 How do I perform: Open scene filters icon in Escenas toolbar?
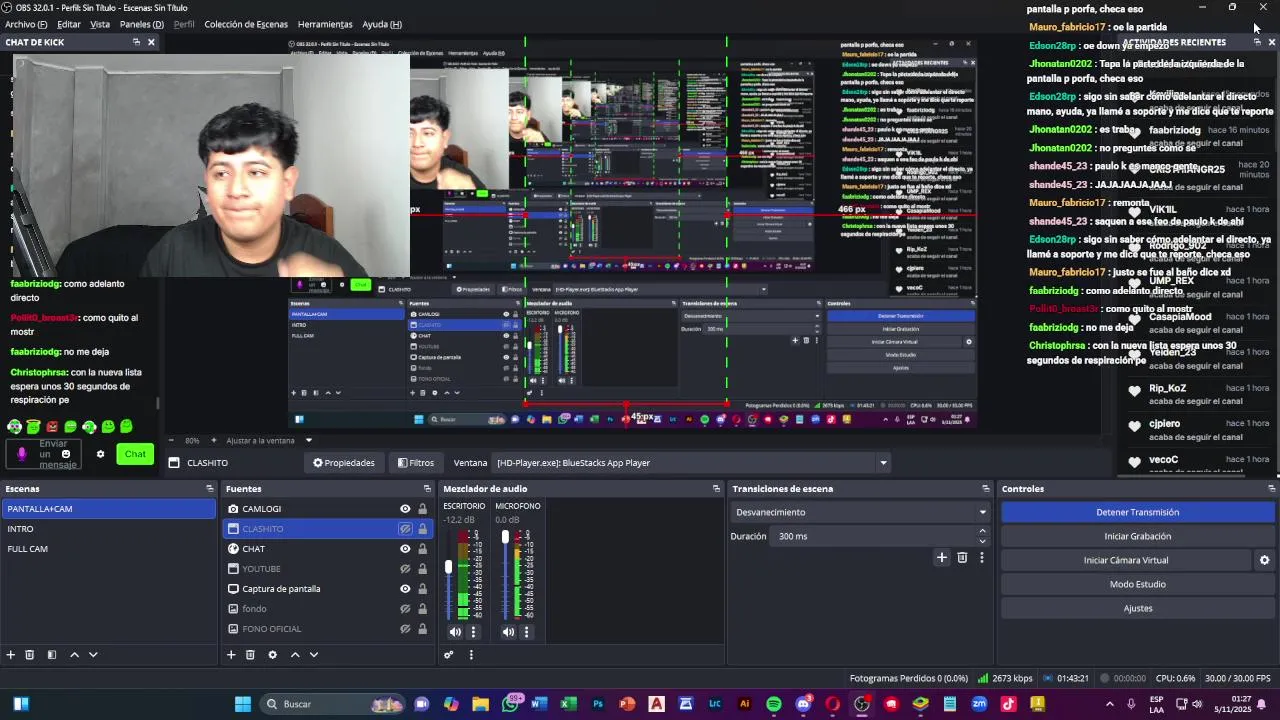click(x=52, y=655)
